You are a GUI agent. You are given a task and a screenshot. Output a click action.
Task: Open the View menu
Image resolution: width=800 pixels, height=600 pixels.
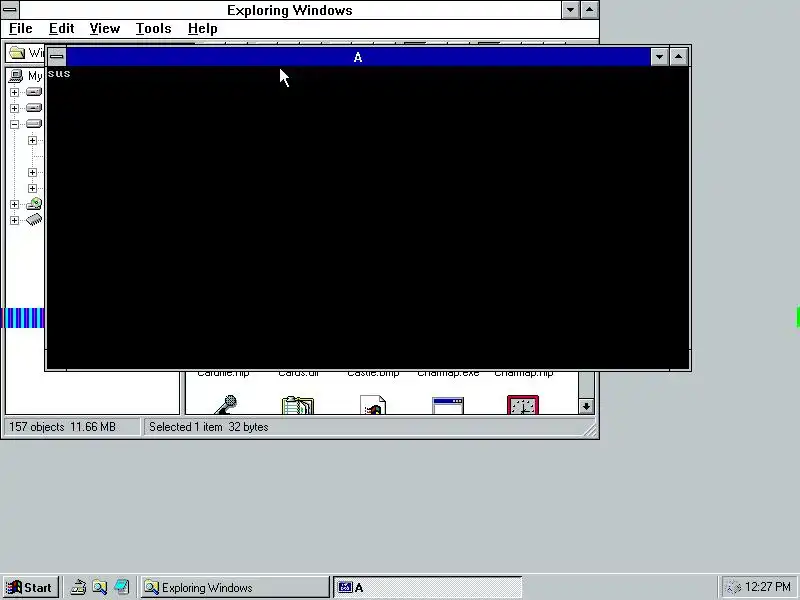(104, 29)
